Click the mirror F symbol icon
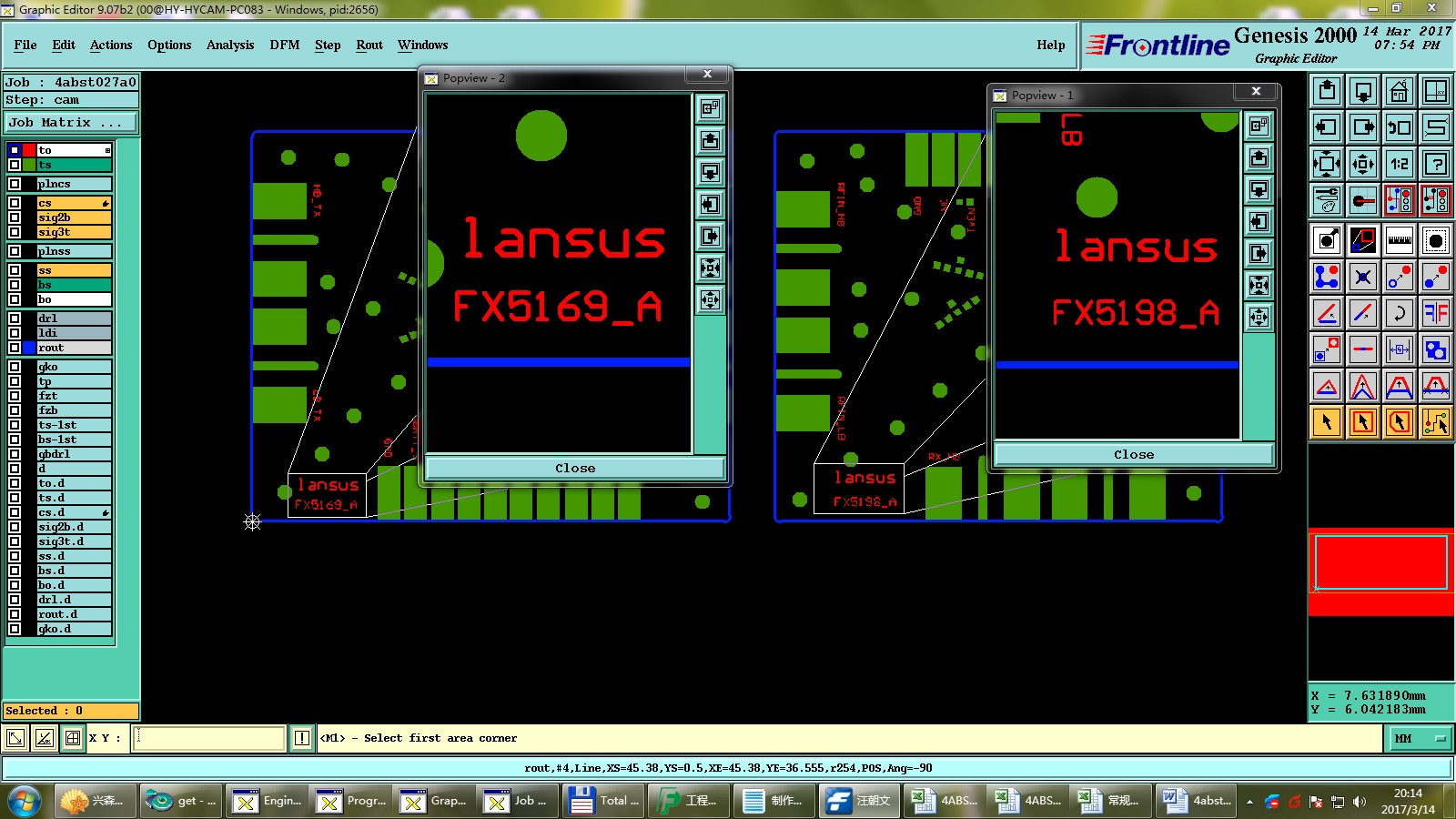Viewport: 1456px width, 819px height. [1436, 313]
